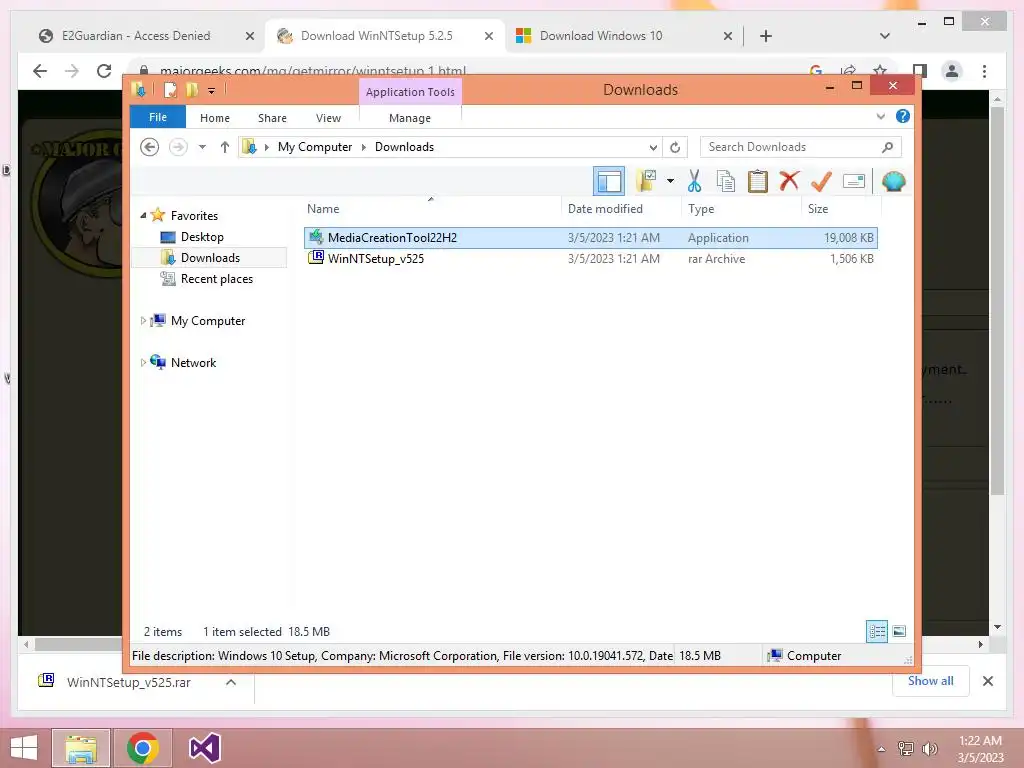This screenshot has height=768, width=1024.
Task: Reload the Chrome page
Action: [x=104, y=71]
